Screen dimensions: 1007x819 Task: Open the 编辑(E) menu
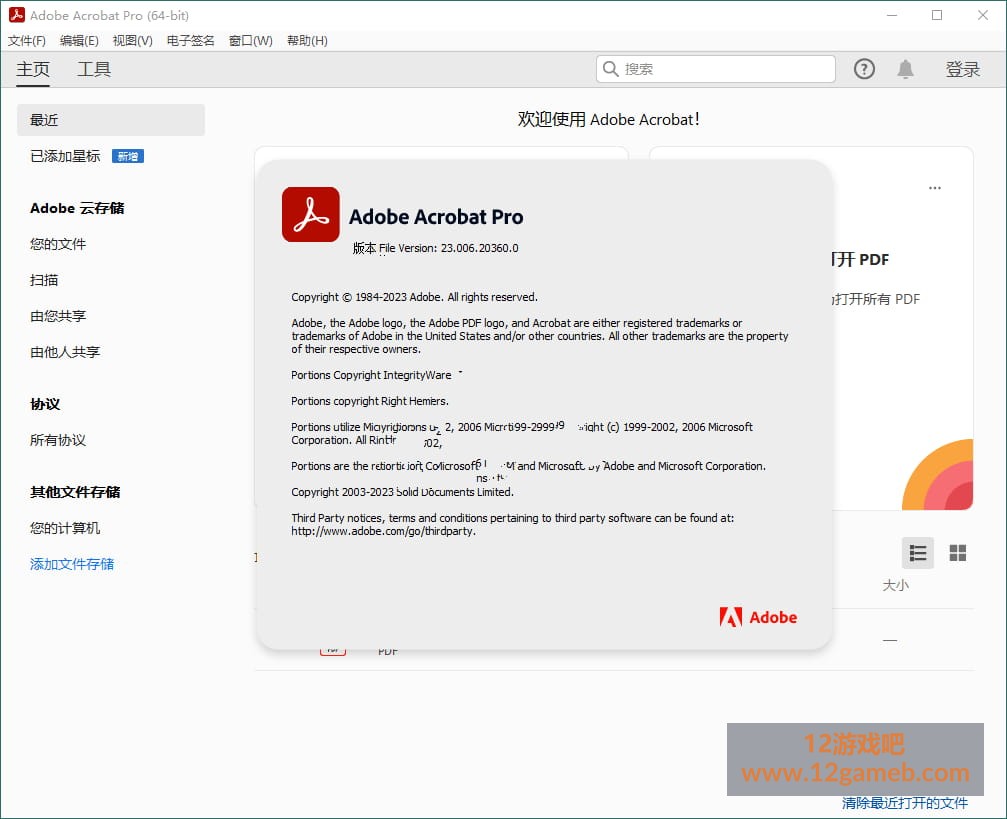[79, 40]
